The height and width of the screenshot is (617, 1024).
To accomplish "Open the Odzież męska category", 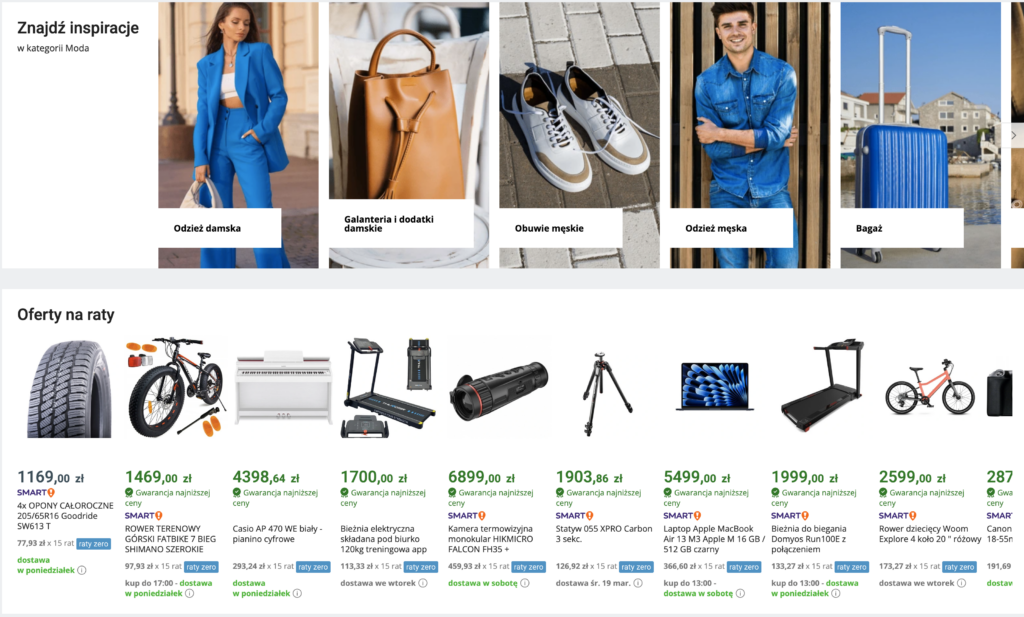I will tap(750, 135).
